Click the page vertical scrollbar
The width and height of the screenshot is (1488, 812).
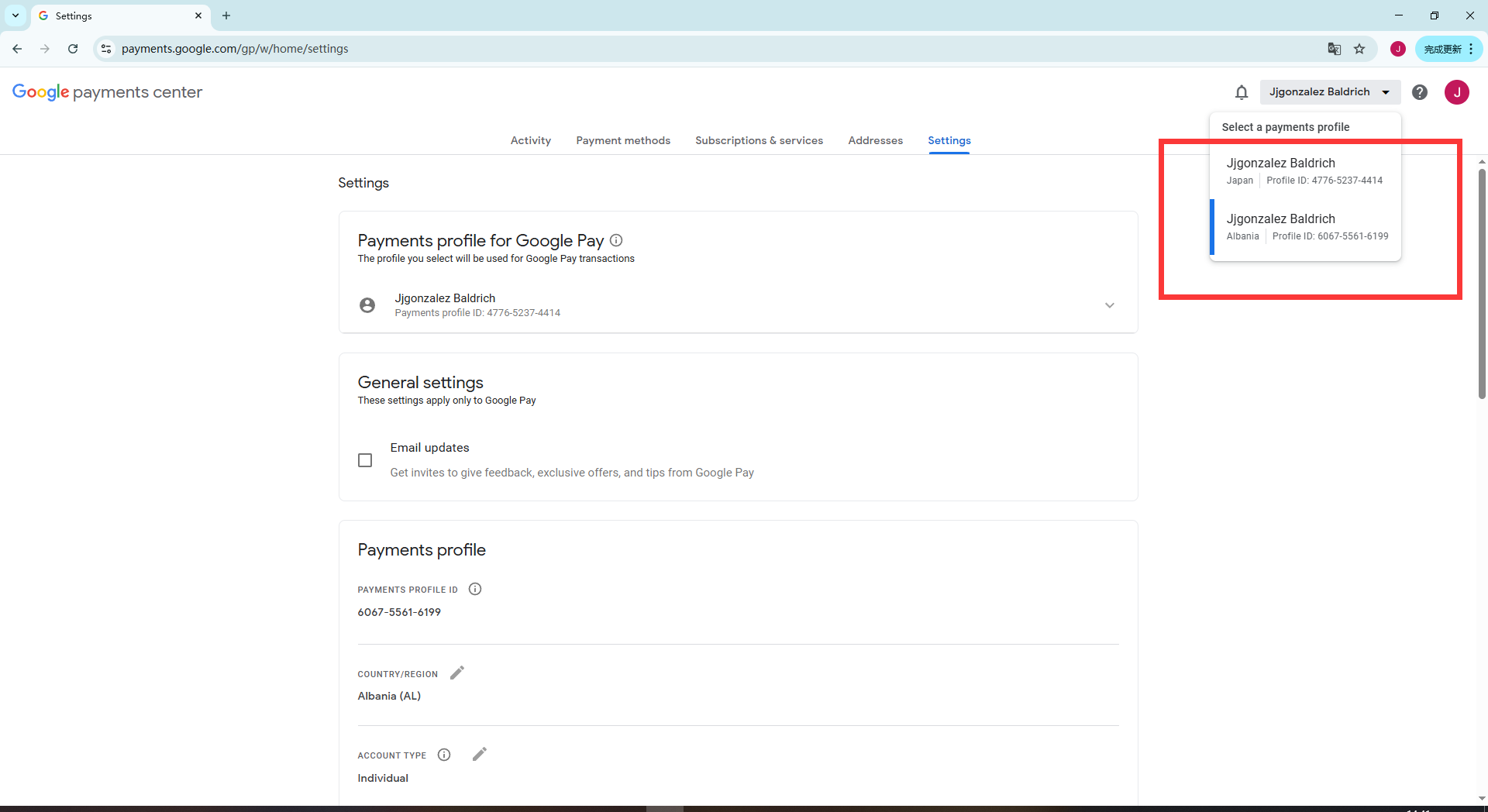(1482, 283)
